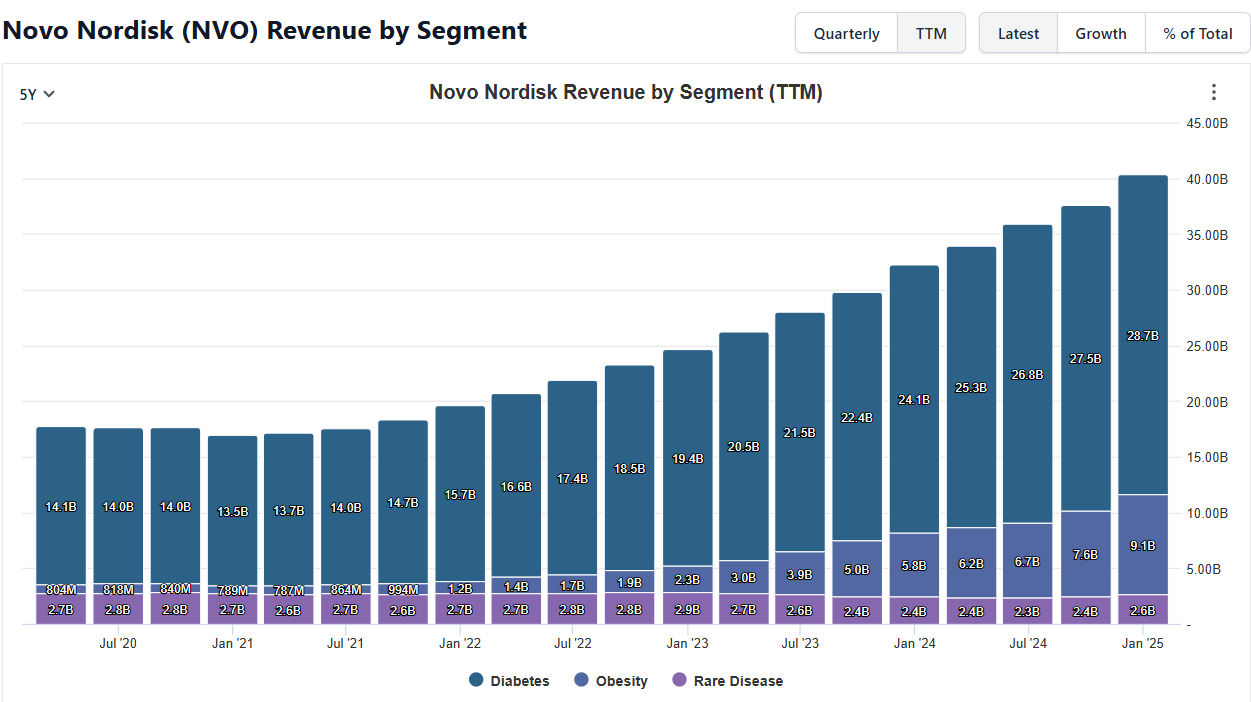Click the 25.3B Diabetes bar label
This screenshot has width=1251, height=702.
970,387
